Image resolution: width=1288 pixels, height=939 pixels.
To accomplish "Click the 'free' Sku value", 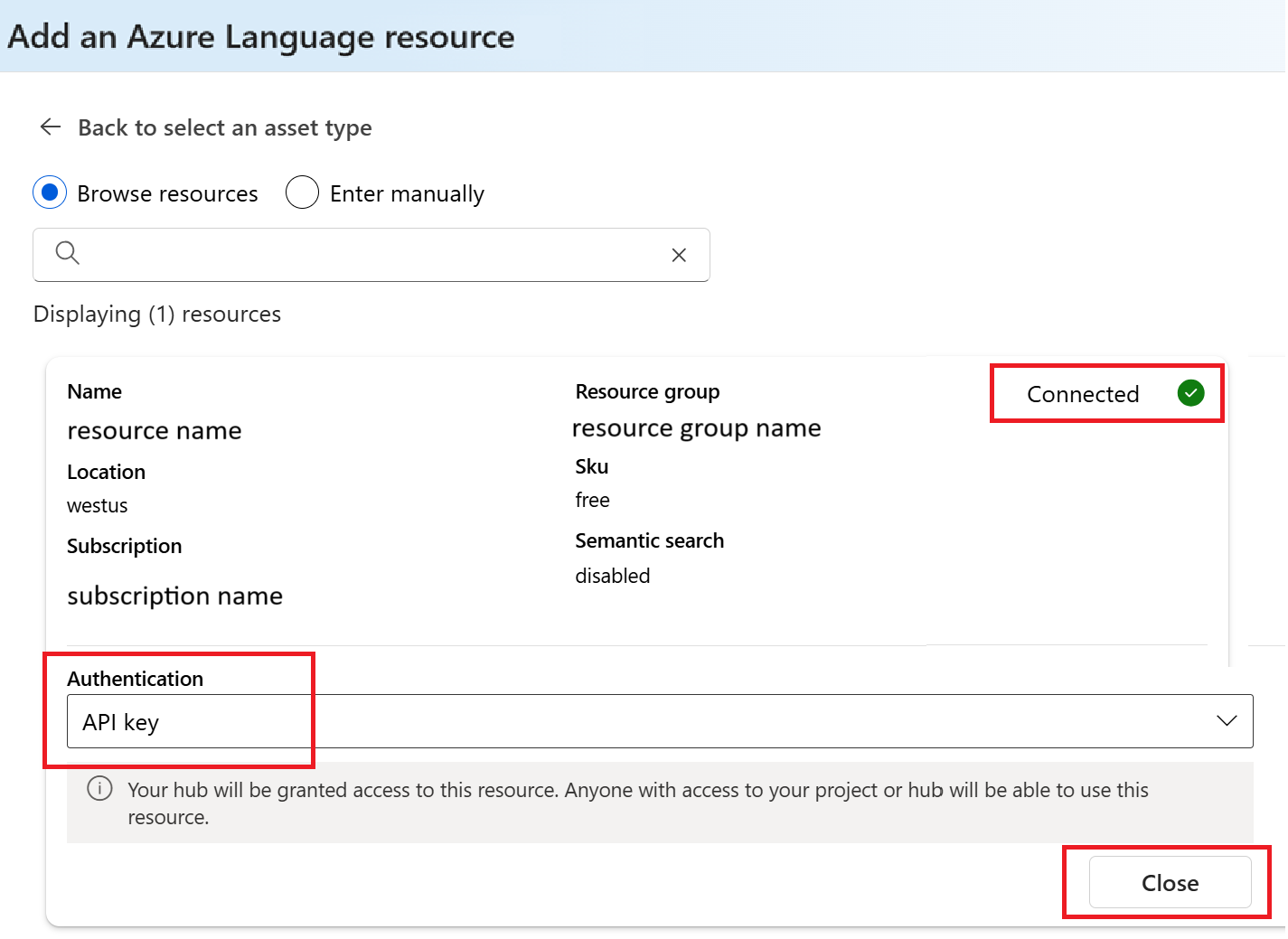I will [593, 500].
